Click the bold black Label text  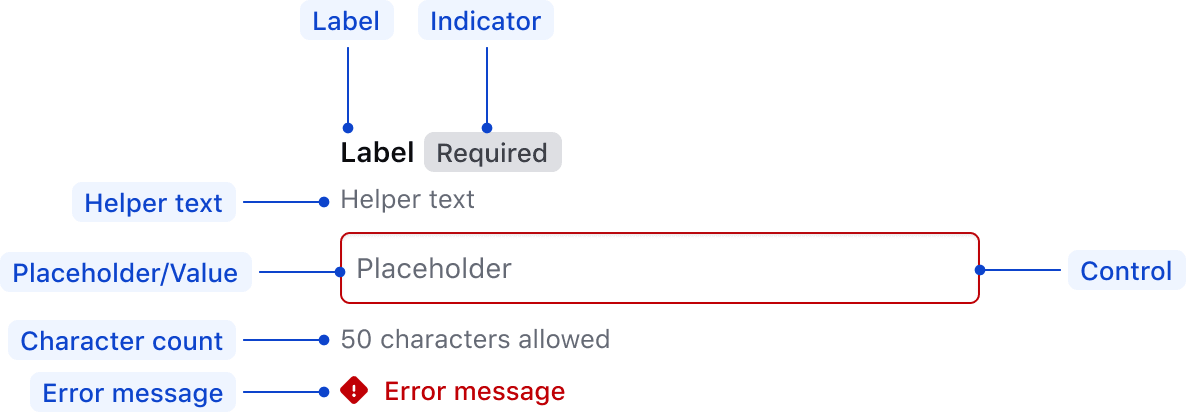pyautogui.click(x=377, y=153)
